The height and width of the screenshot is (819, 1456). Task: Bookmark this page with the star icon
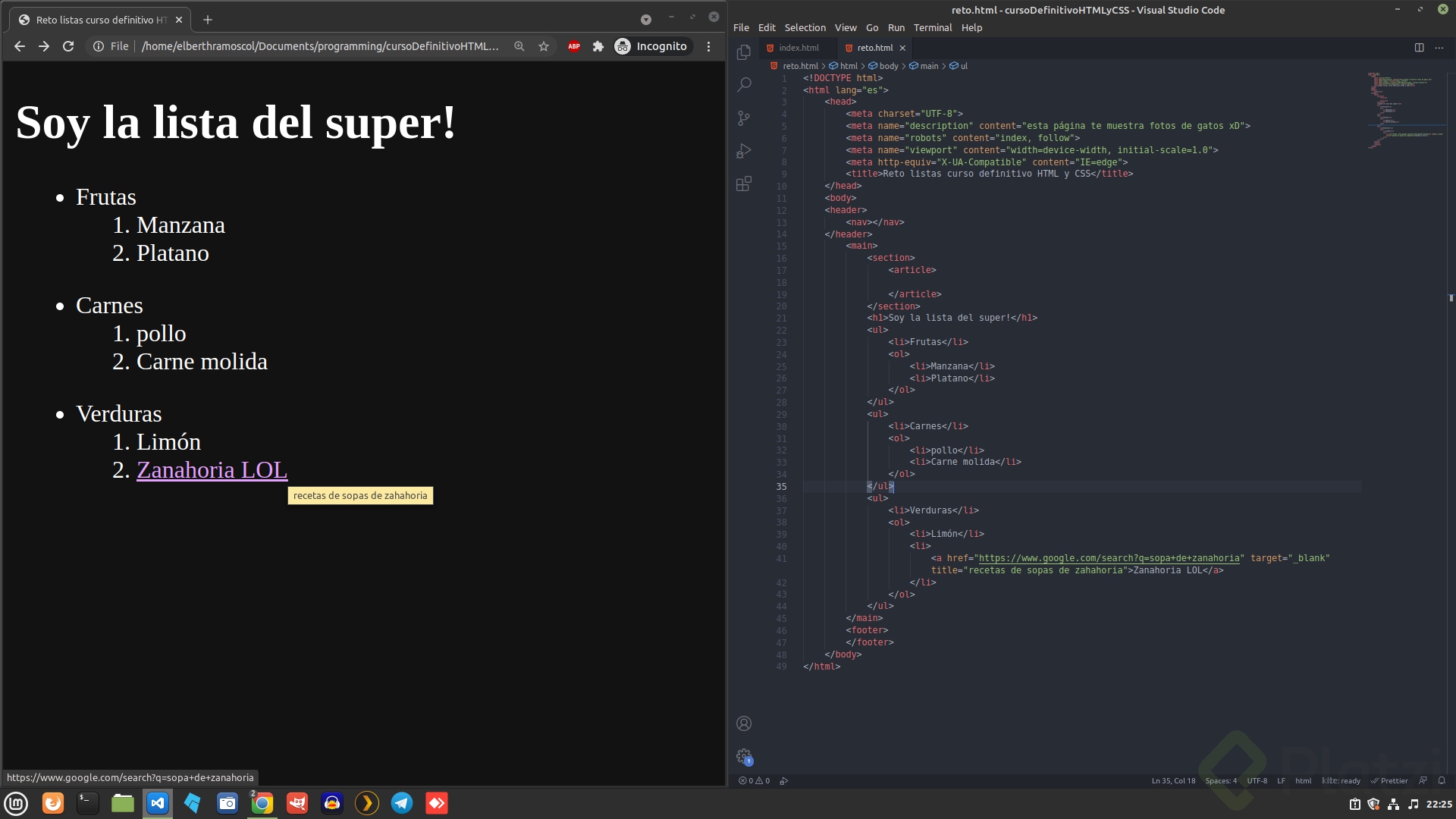544,46
